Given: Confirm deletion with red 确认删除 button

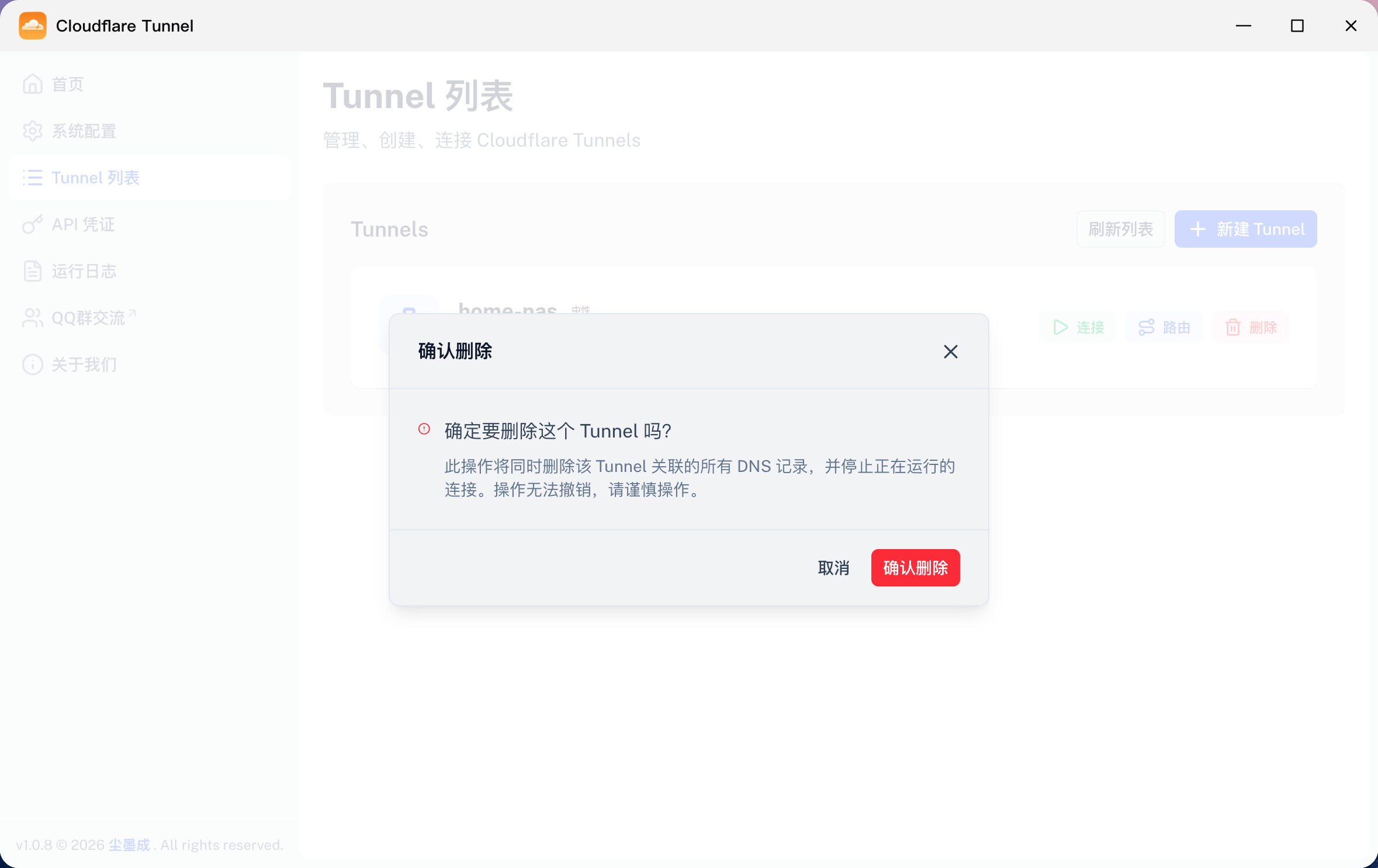Looking at the screenshot, I should pyautogui.click(x=915, y=567).
